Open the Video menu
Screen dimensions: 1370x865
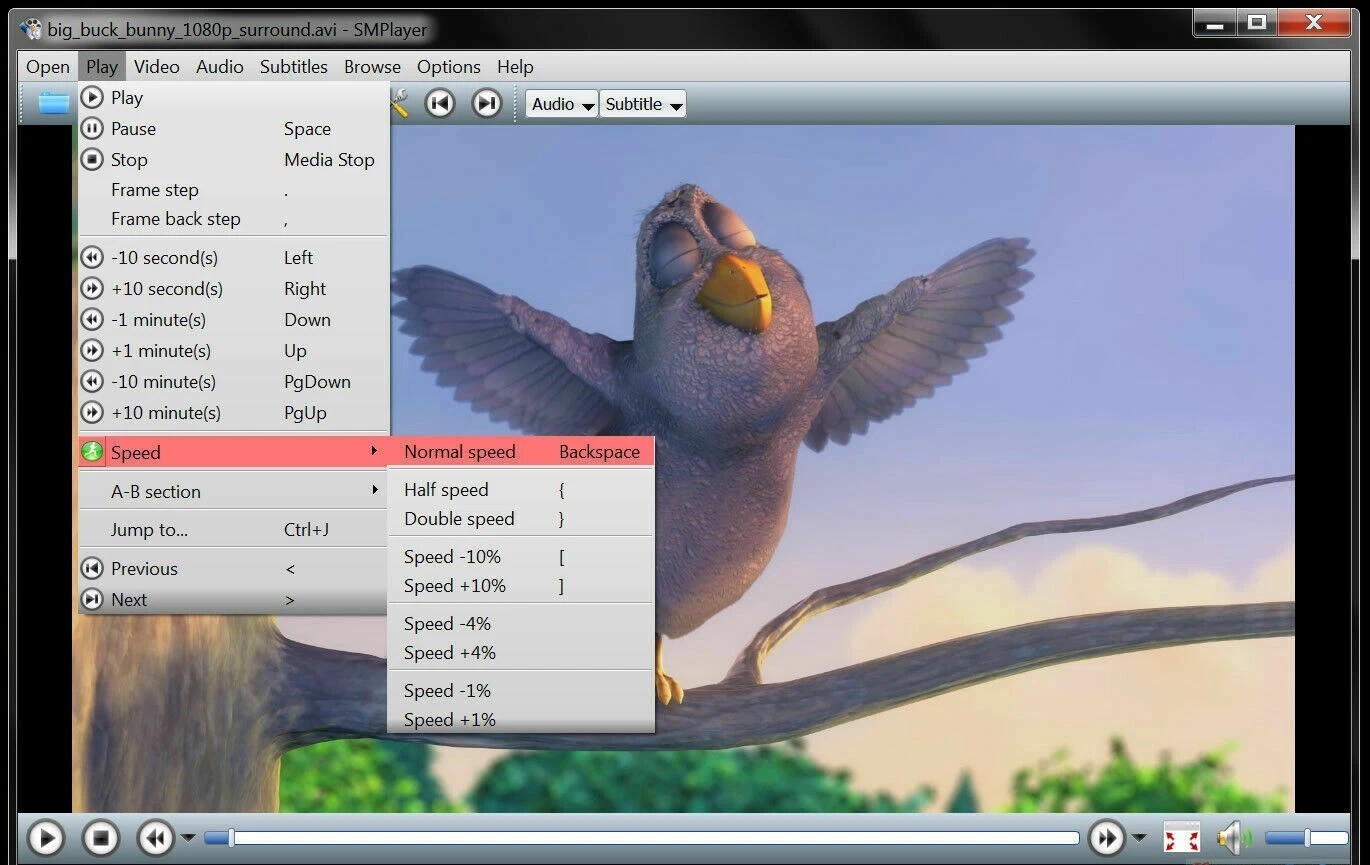[x=157, y=67]
